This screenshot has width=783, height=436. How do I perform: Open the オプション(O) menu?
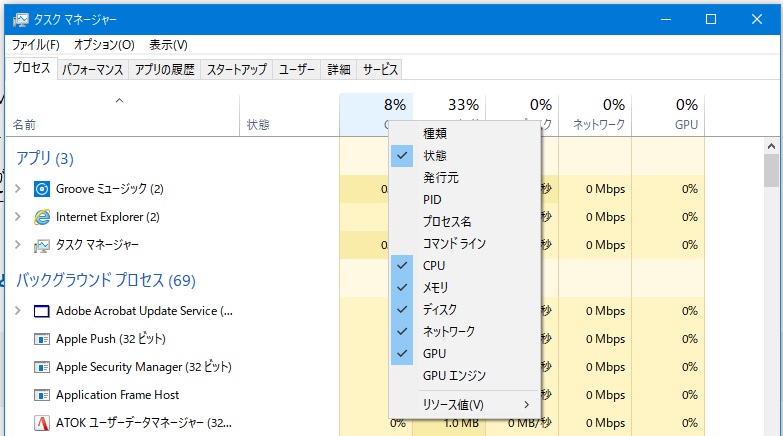pyautogui.click(x=104, y=45)
